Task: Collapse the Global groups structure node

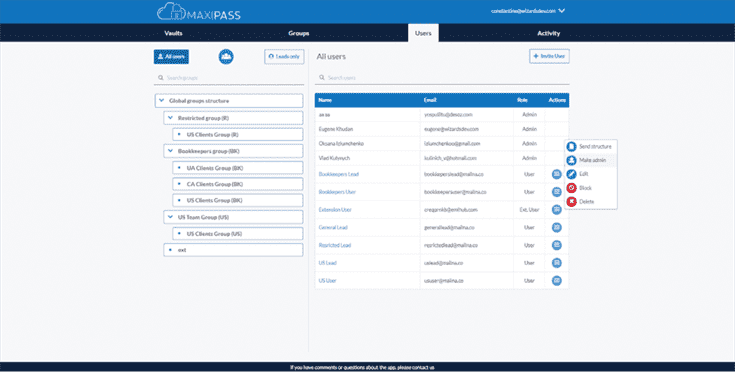Action: (x=162, y=101)
